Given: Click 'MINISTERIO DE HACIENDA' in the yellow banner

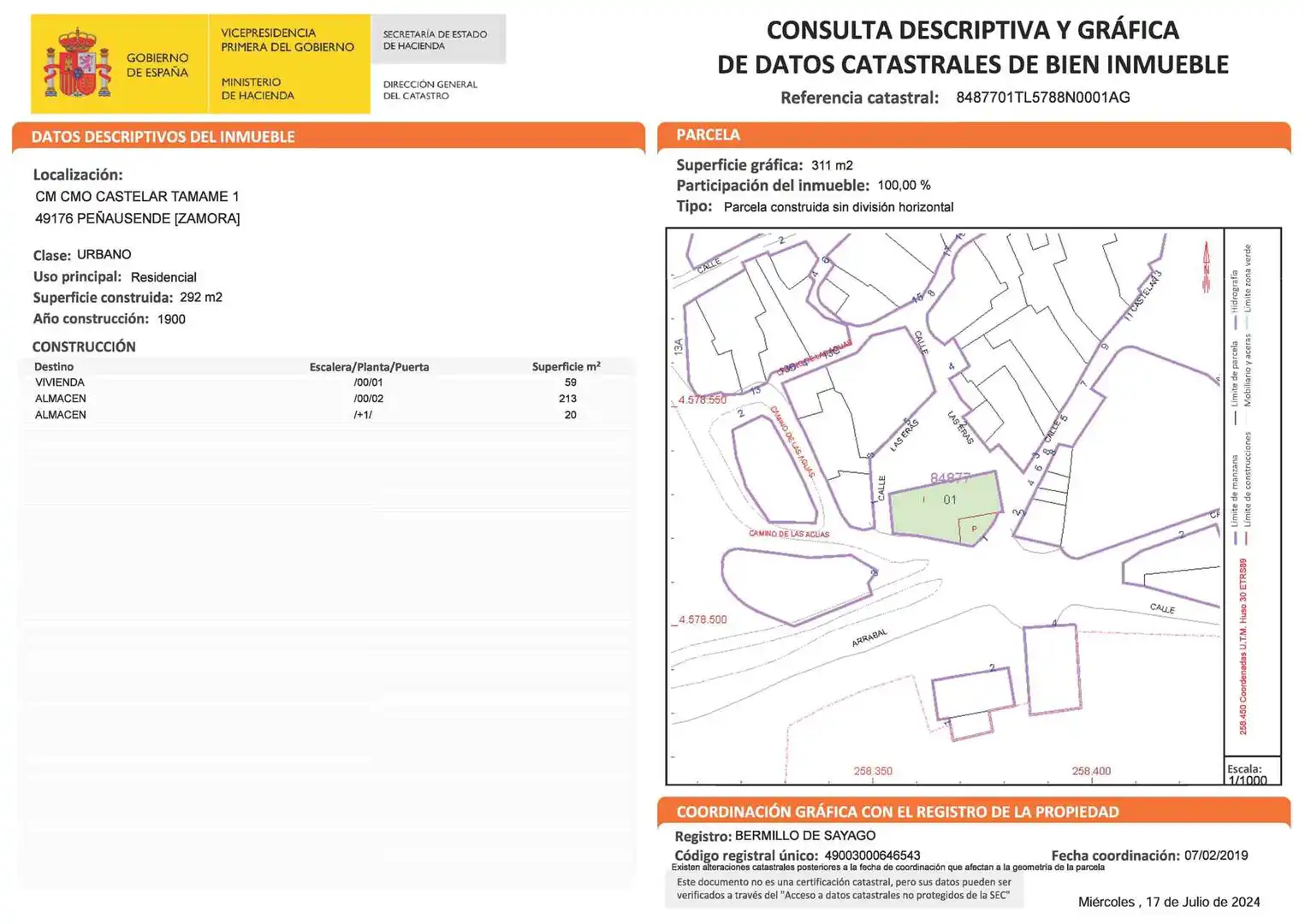Looking at the screenshot, I should point(258,89).
